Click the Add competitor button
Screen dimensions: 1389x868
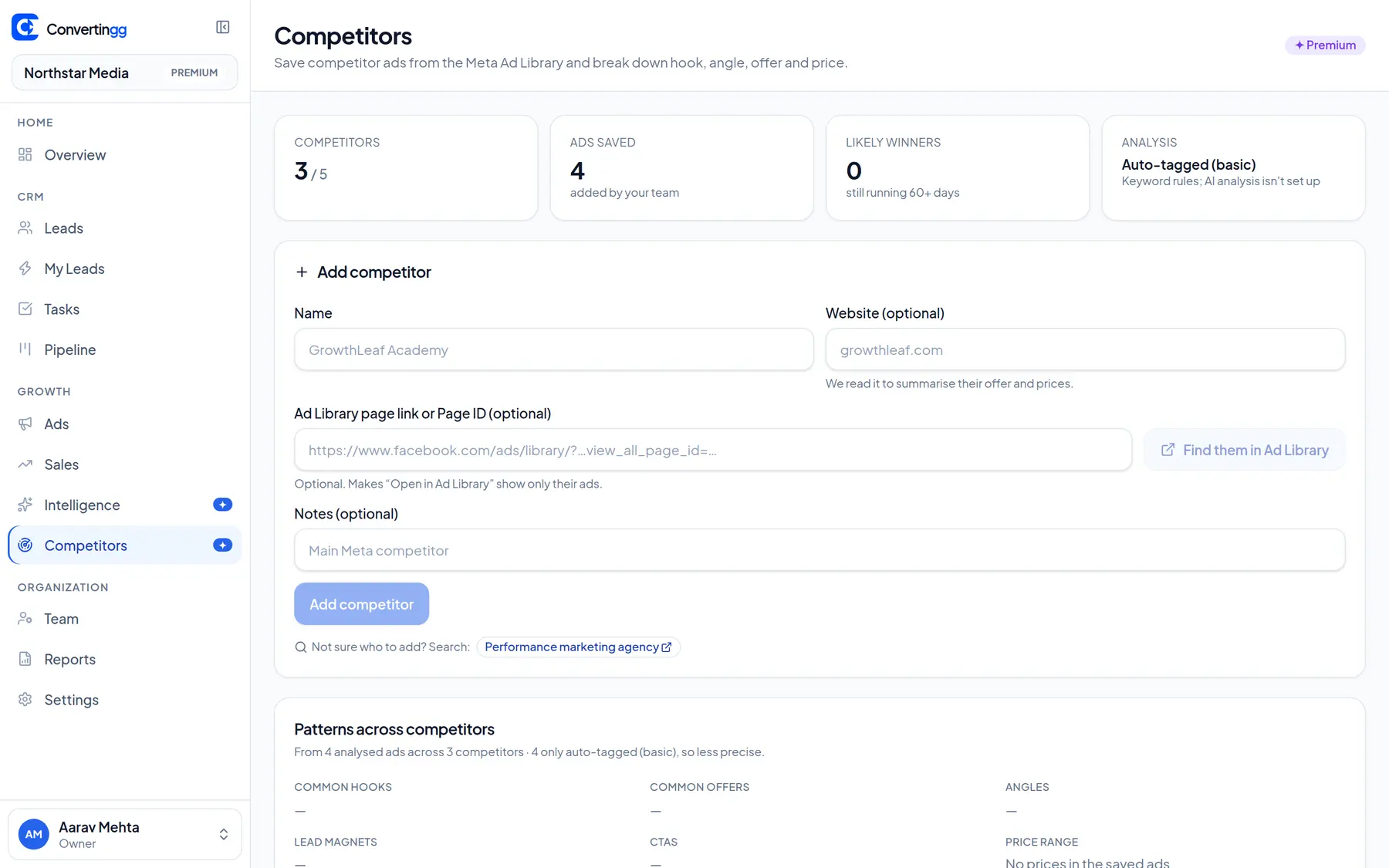click(361, 603)
